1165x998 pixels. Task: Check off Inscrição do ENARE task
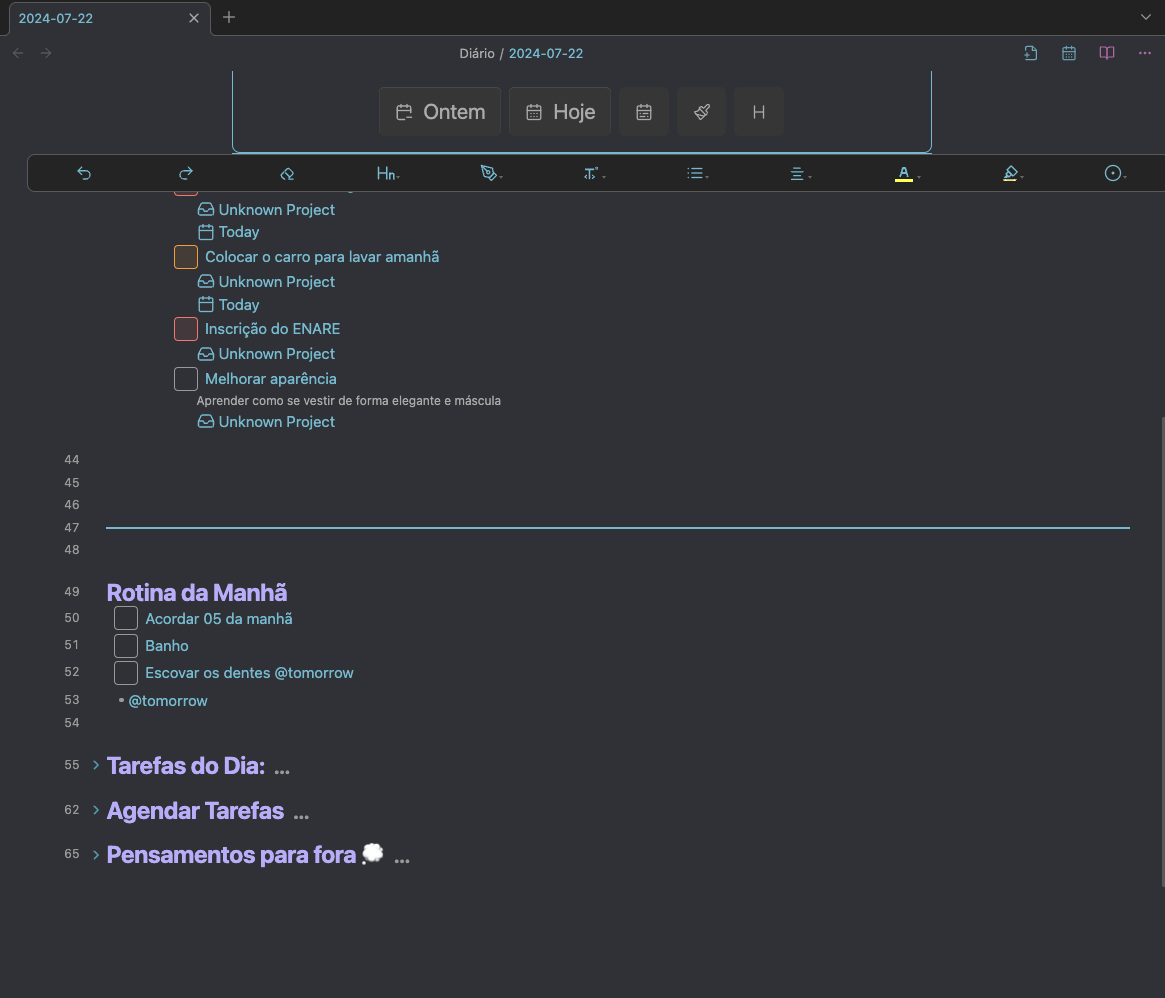[x=186, y=328]
